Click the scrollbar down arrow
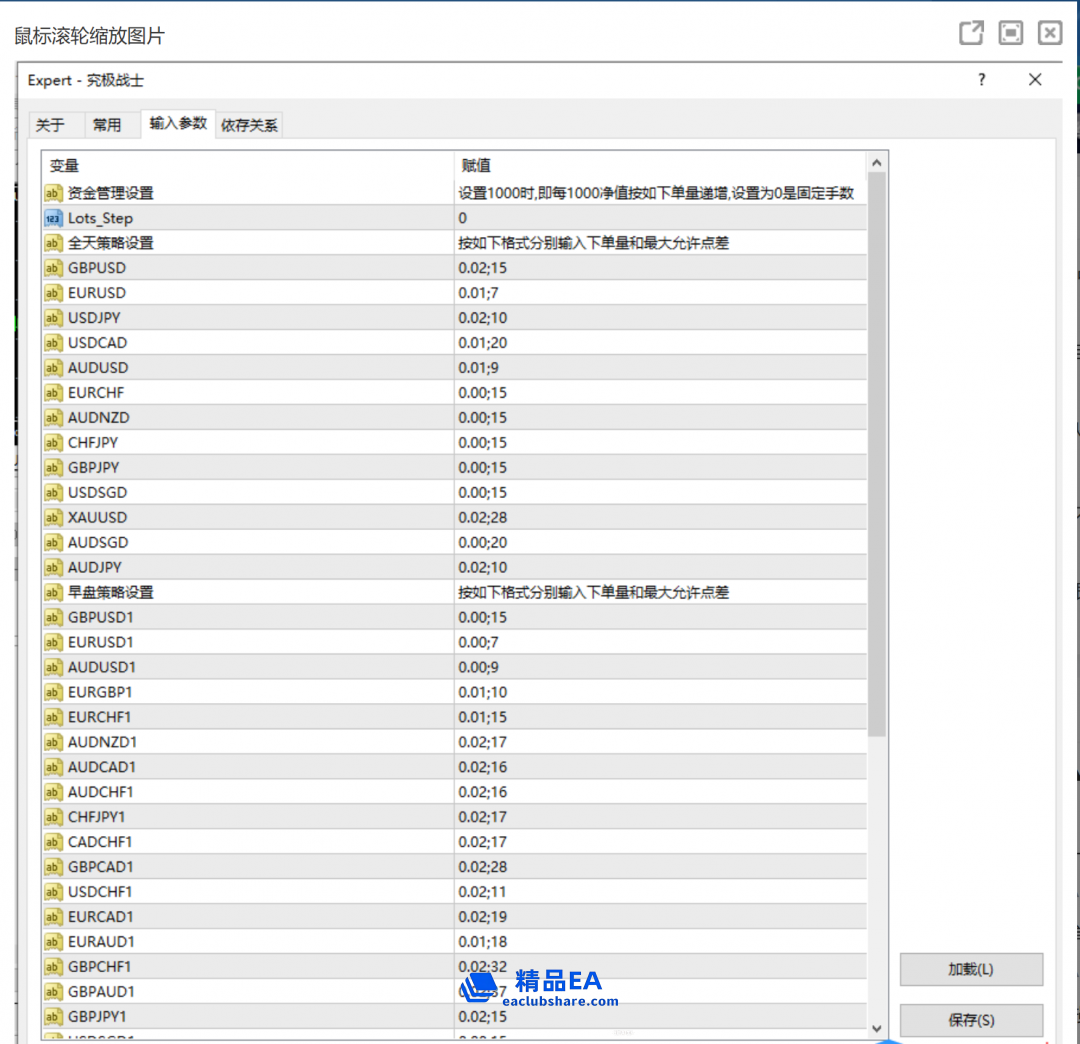The height and width of the screenshot is (1044, 1080). pos(876,1028)
